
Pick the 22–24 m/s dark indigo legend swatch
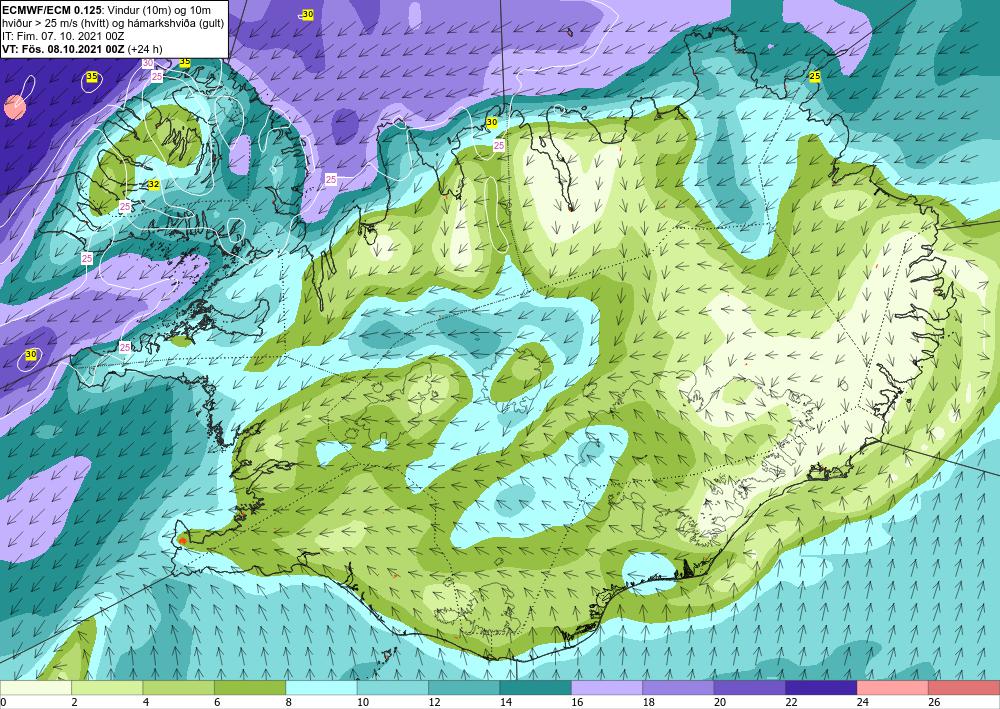(821, 688)
